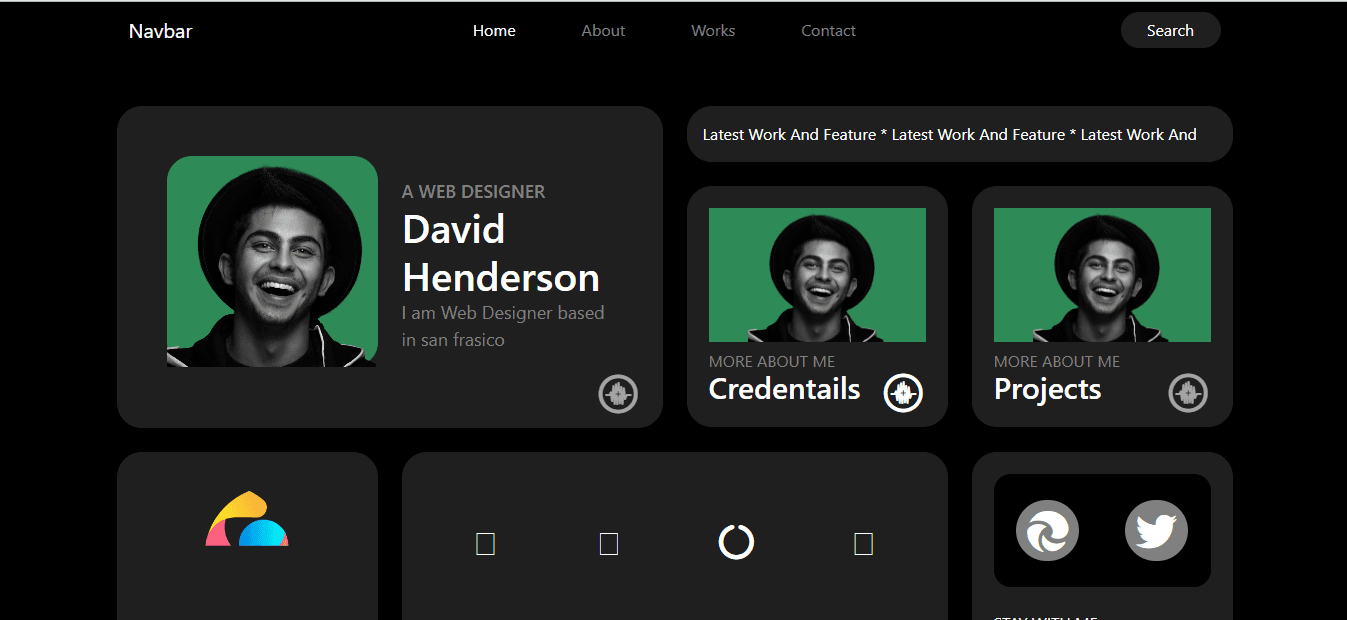This screenshot has width=1347, height=620.
Task: Open the Credentials heading link
Action: click(x=784, y=389)
